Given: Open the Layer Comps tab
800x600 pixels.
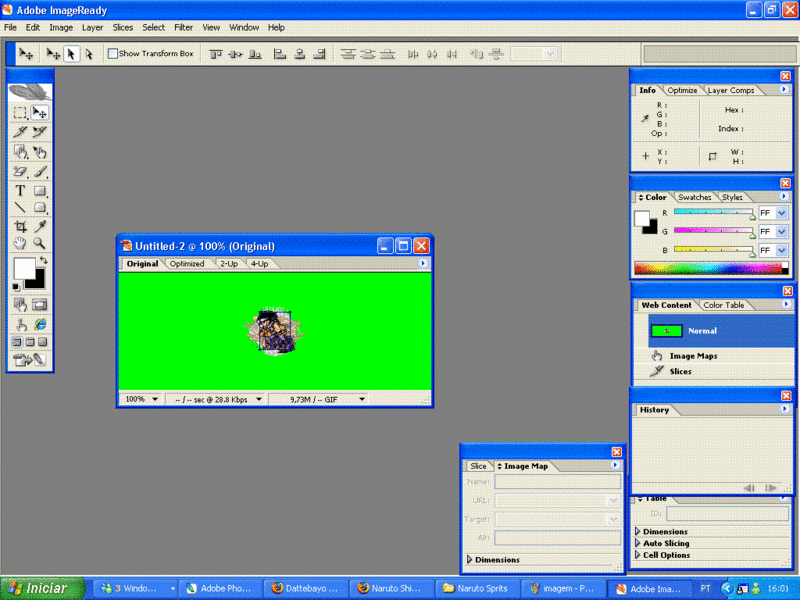Looking at the screenshot, I should 731,90.
